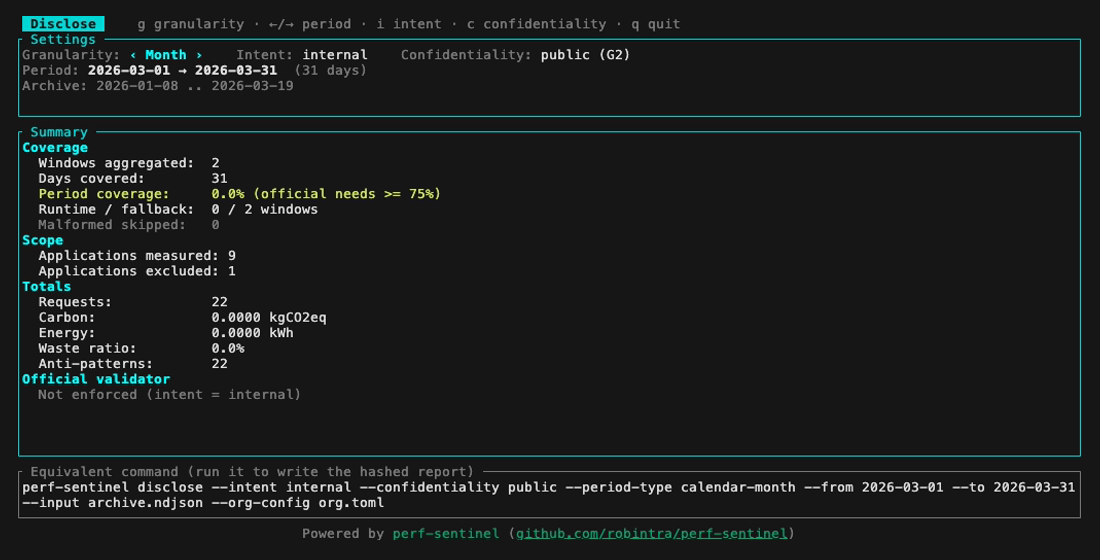The width and height of the screenshot is (1100, 560).
Task: Click the 'Malformed skipped: 0' row
Action: (x=129, y=225)
